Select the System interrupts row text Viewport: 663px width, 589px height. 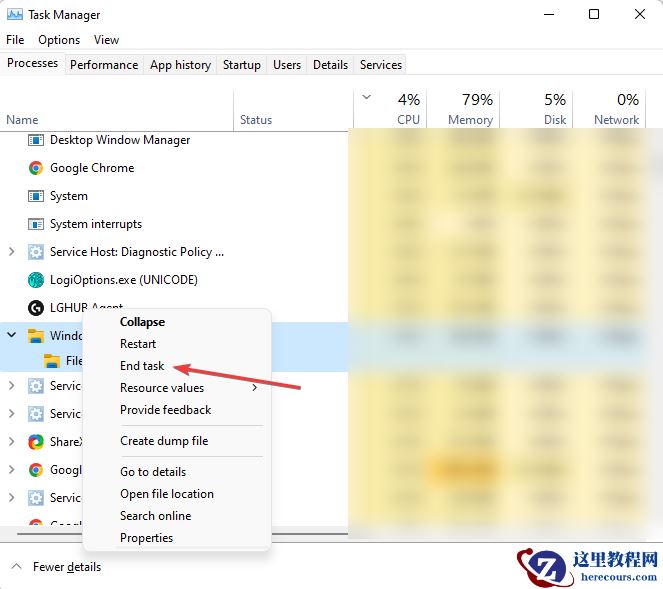(x=96, y=224)
